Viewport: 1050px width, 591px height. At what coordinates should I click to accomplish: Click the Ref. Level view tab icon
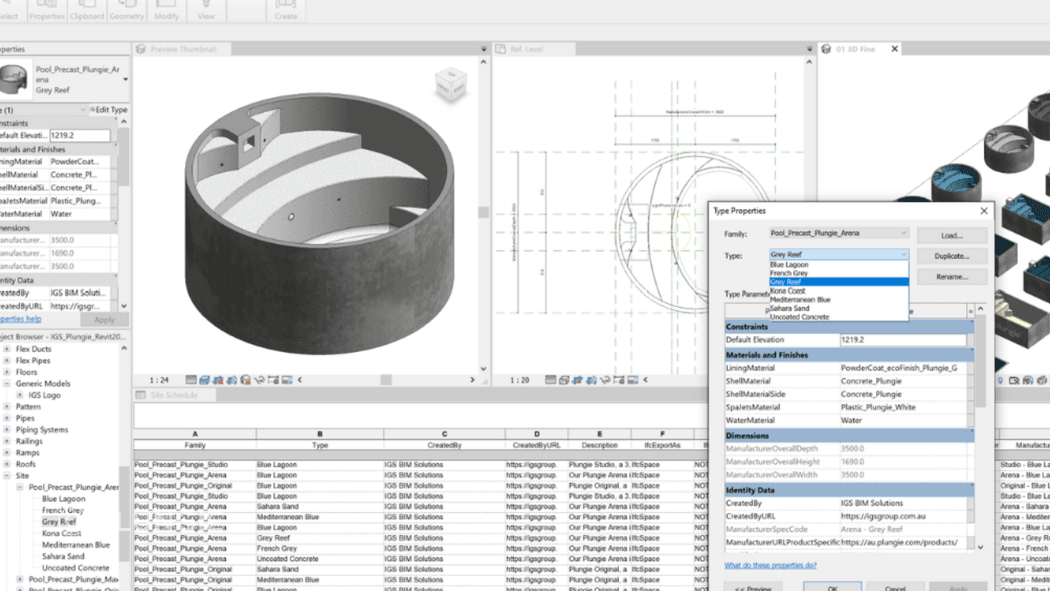click(x=500, y=49)
